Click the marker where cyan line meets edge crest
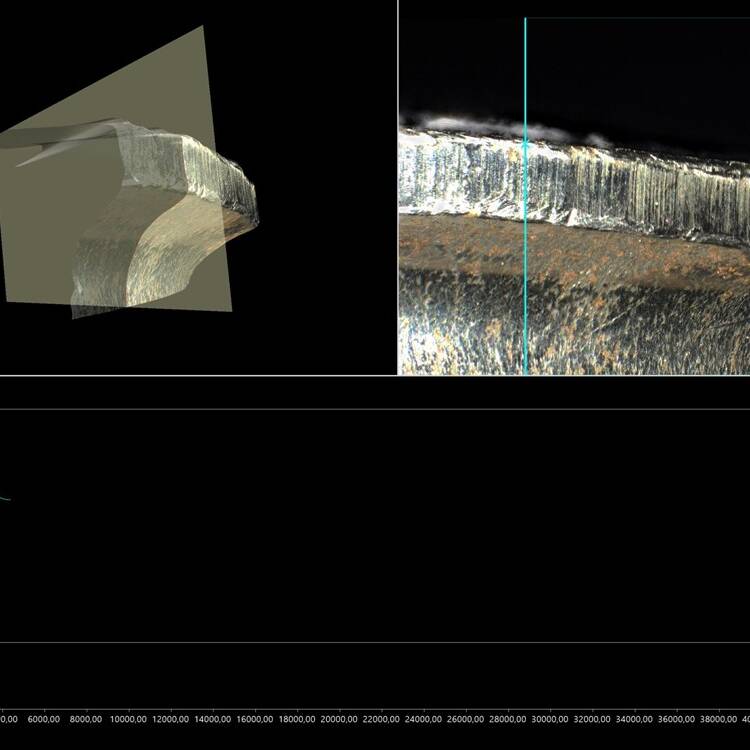The height and width of the screenshot is (750, 750). pos(525,143)
